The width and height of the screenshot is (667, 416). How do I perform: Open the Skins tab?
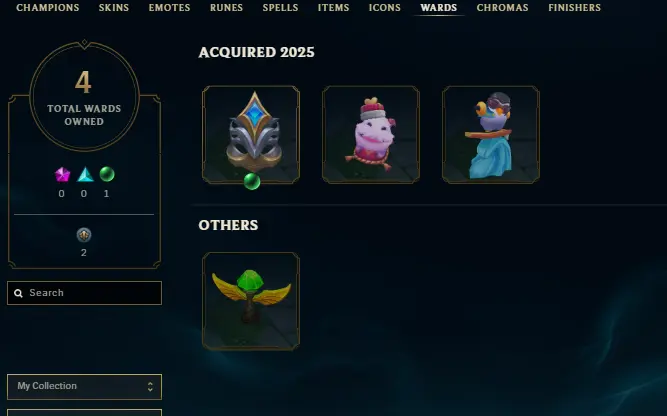[x=114, y=8]
